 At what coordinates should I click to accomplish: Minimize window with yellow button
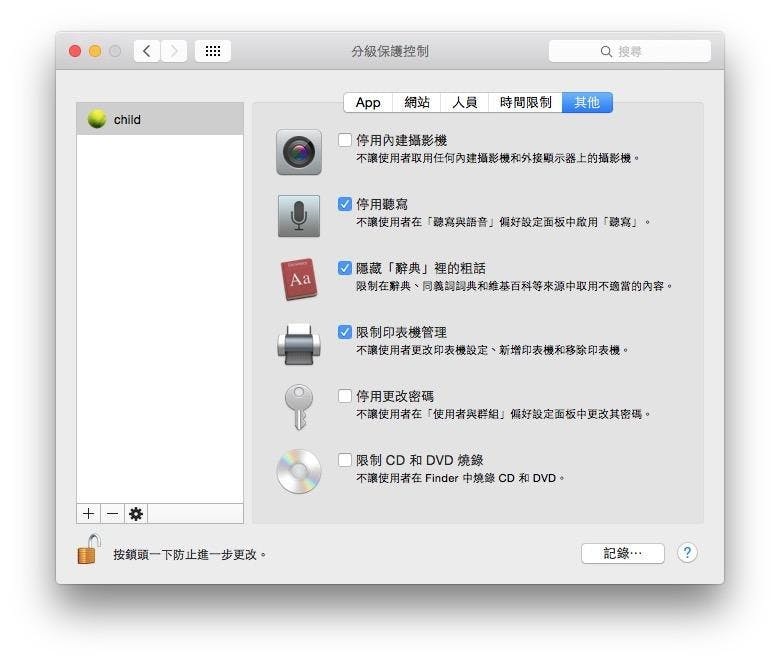coord(95,51)
